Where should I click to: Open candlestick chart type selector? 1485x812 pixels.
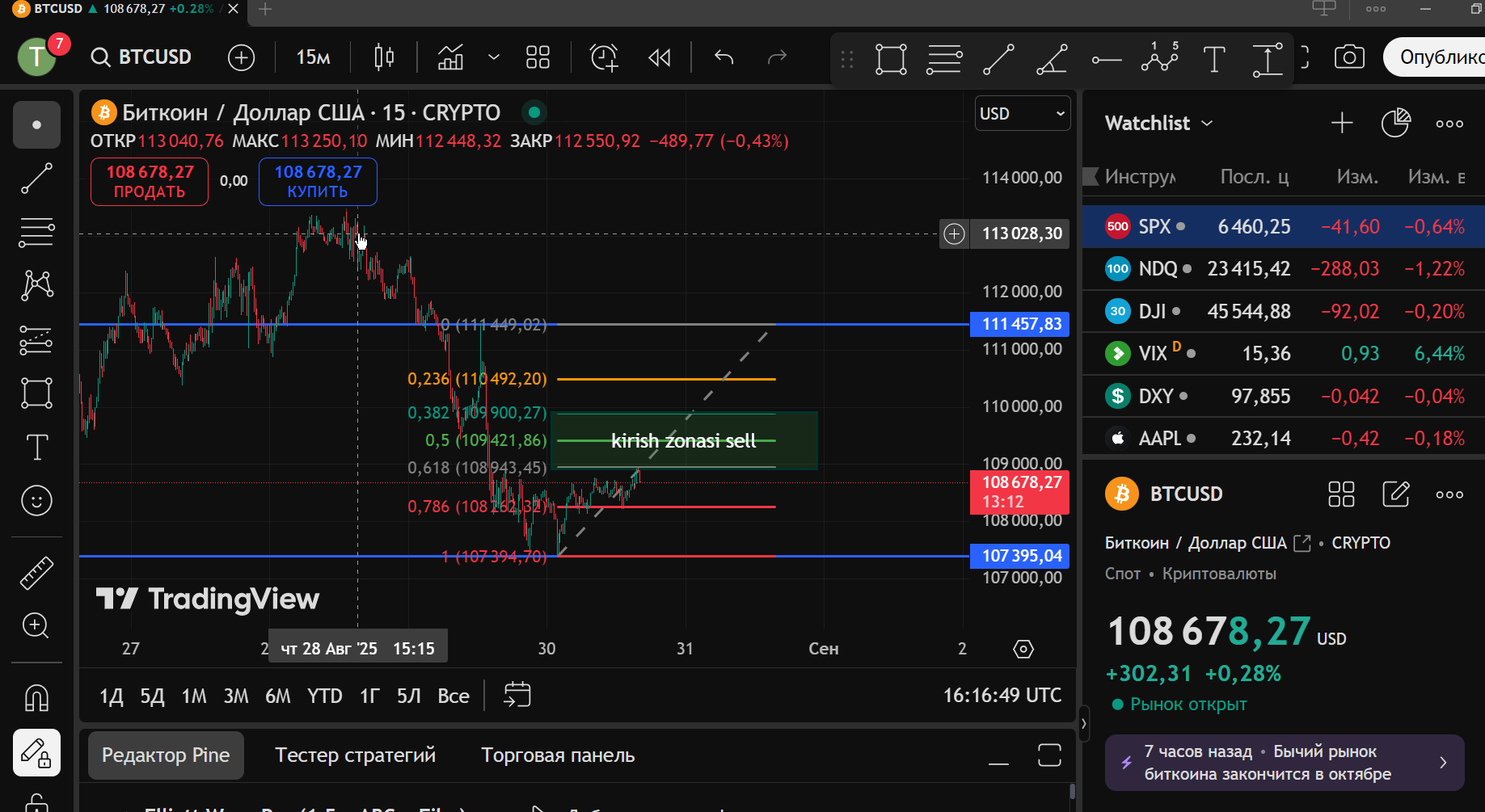coord(385,57)
